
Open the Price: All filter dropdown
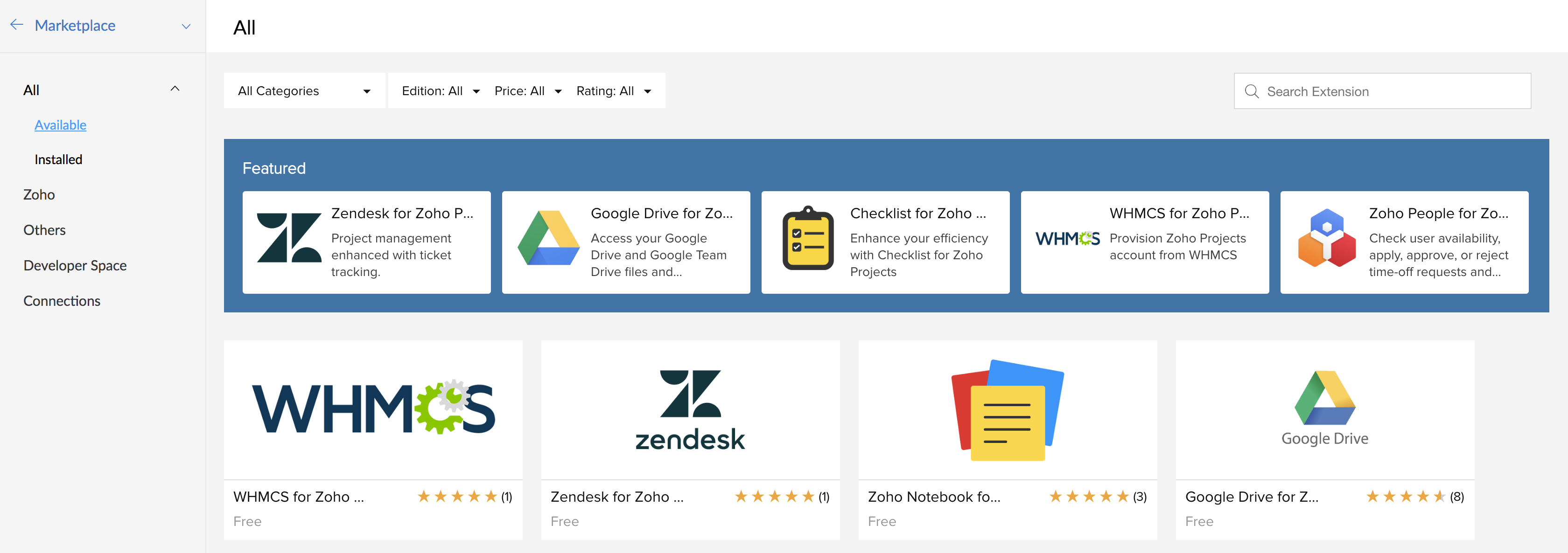(528, 90)
